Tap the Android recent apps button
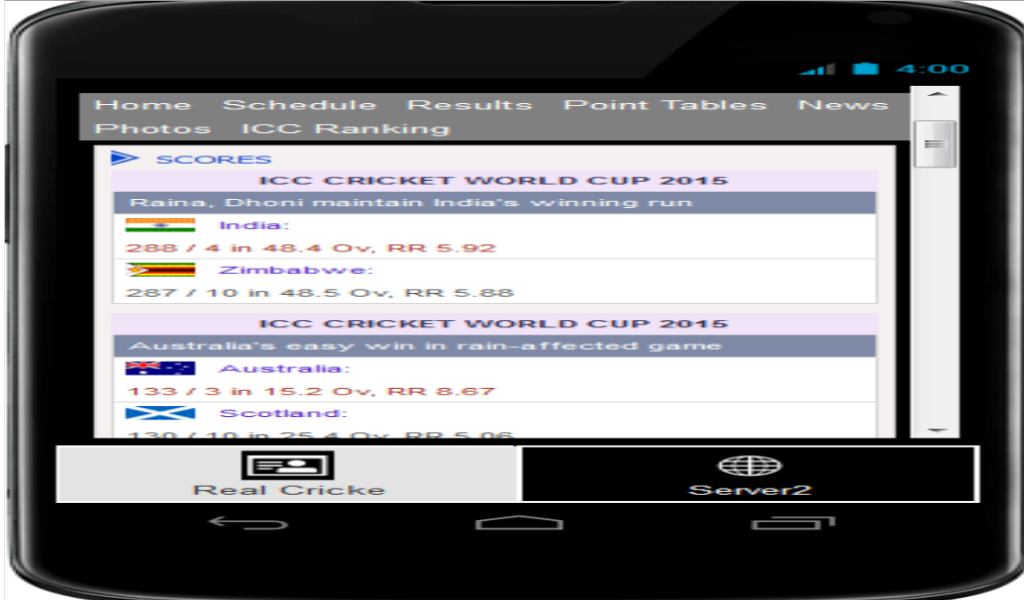Viewport: 1024px width, 600px height. pos(793,522)
